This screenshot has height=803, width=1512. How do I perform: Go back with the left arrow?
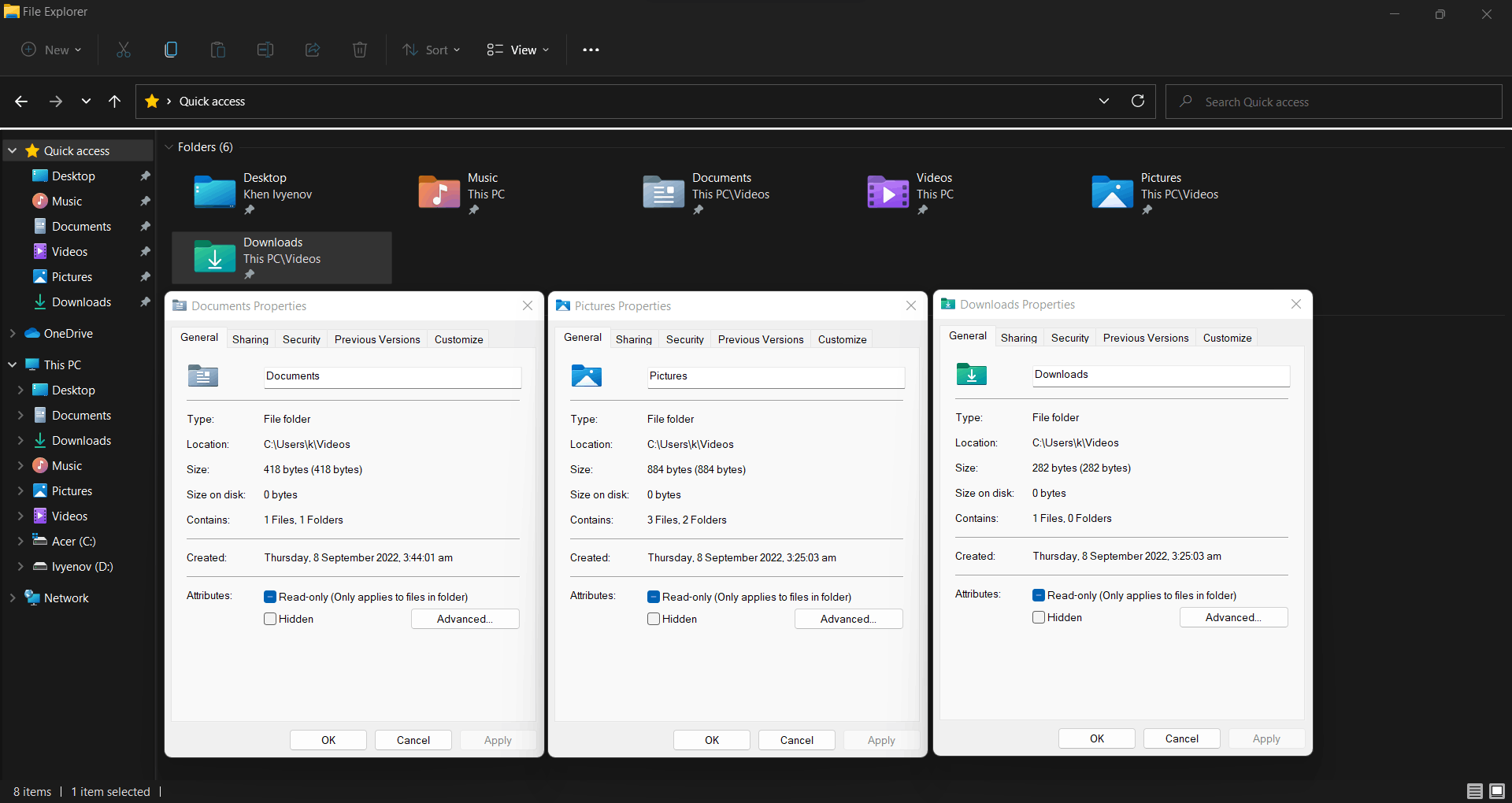(21, 102)
